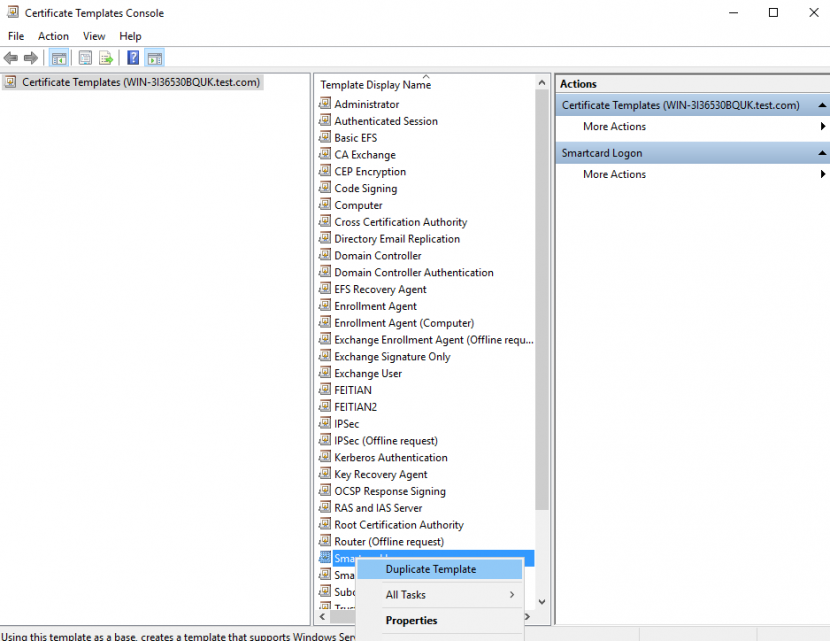This screenshot has width=830, height=641.
Task: Click the Properties toolbar icon
Action: pos(84,57)
